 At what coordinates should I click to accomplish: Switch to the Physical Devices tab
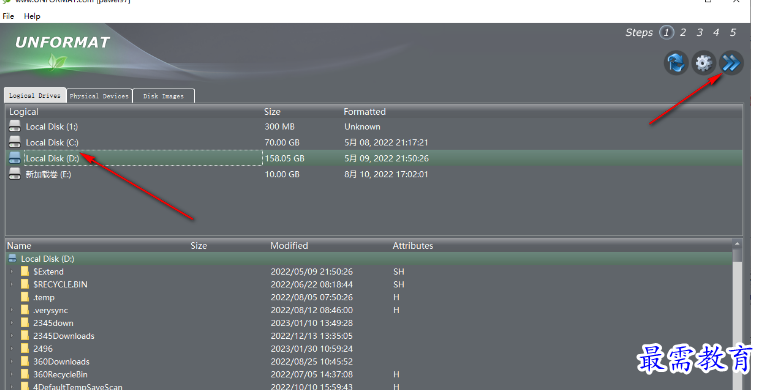(99, 96)
